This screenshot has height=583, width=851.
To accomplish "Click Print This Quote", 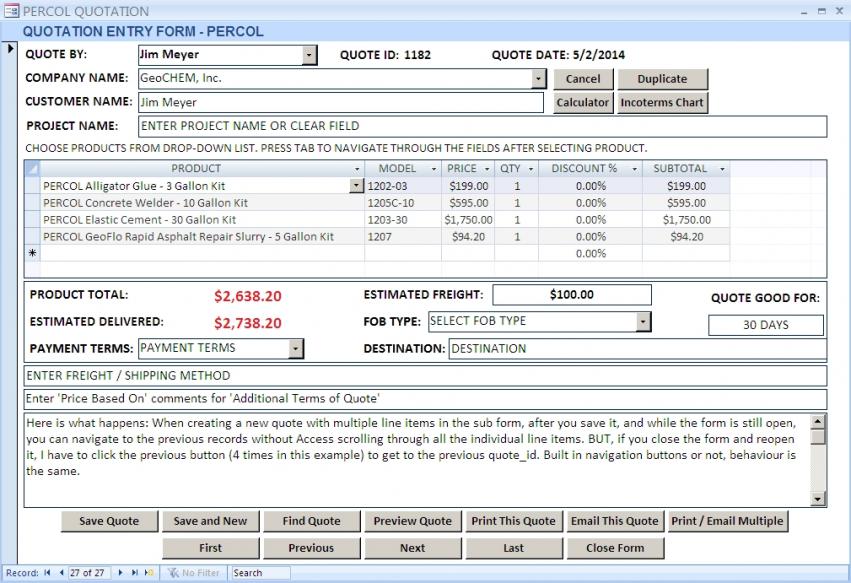I will (x=514, y=521).
